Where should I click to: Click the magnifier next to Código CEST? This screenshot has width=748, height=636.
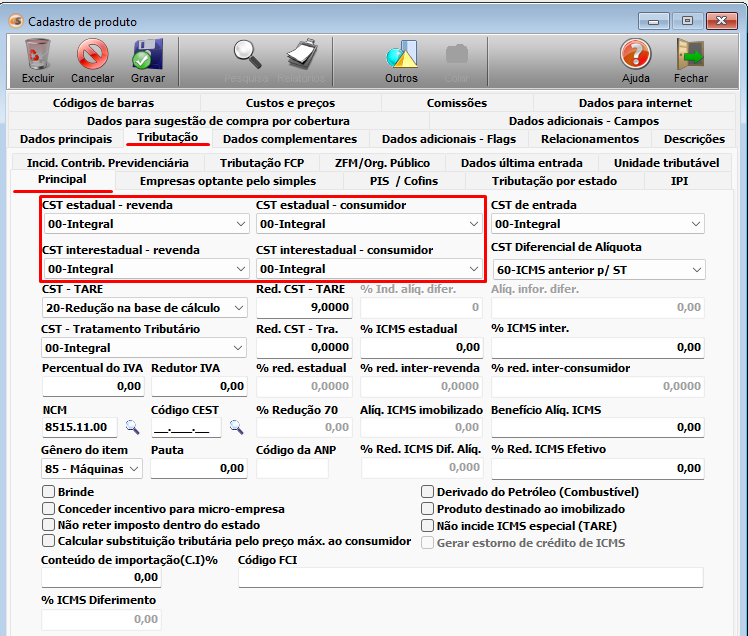(236, 428)
